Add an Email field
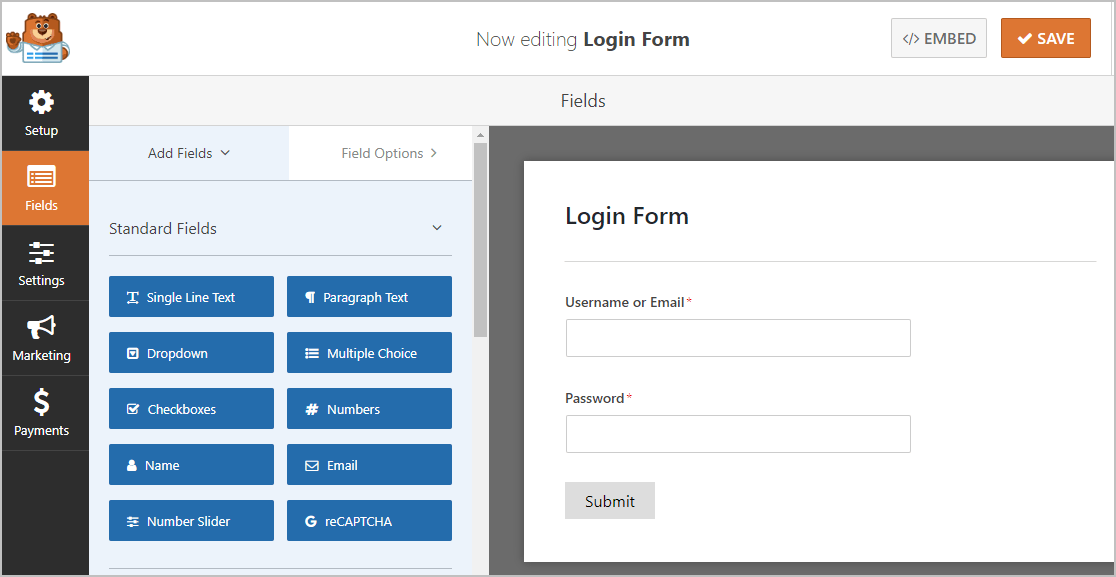 pos(369,465)
